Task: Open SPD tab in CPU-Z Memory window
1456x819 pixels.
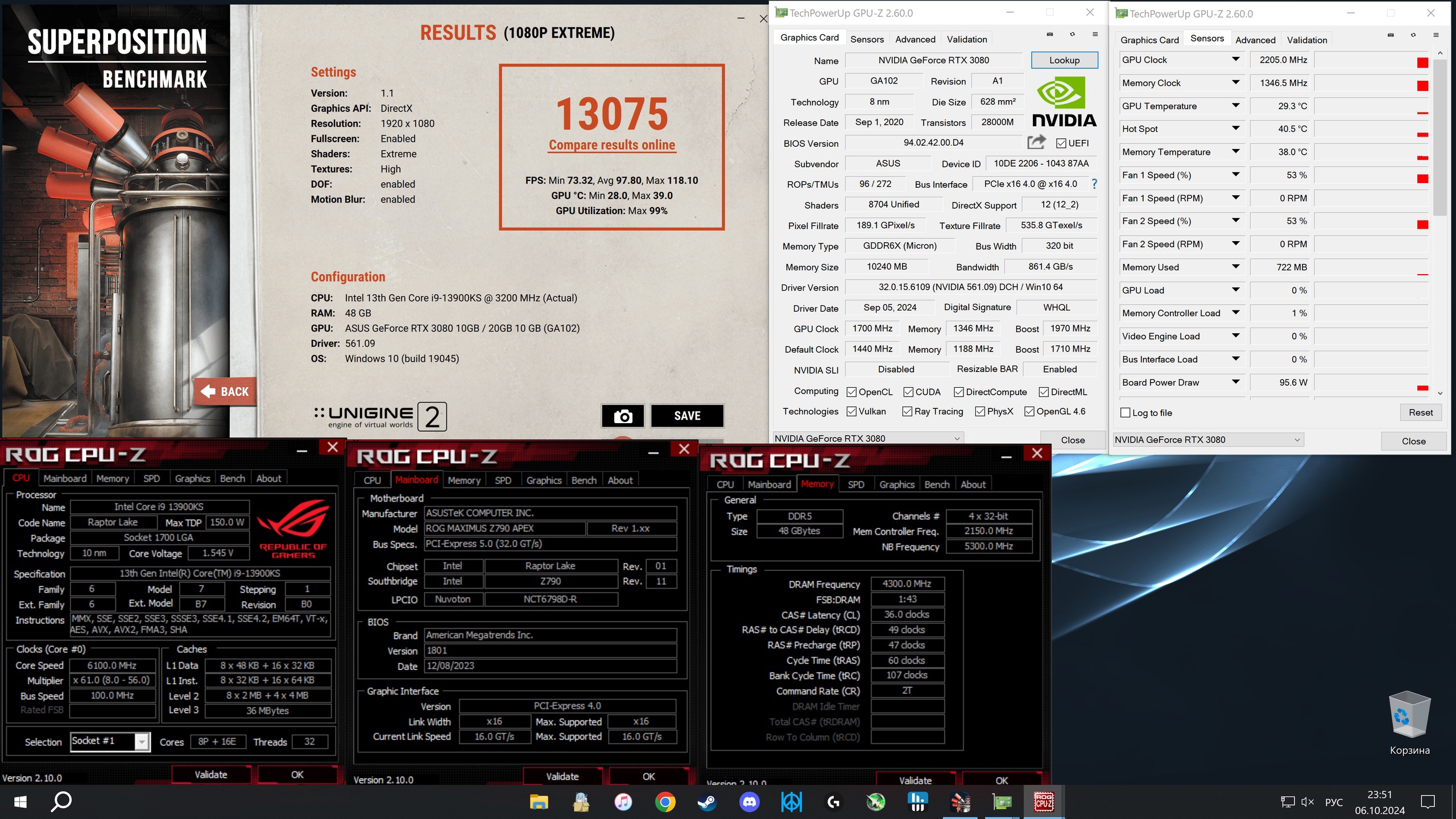Action: [855, 485]
